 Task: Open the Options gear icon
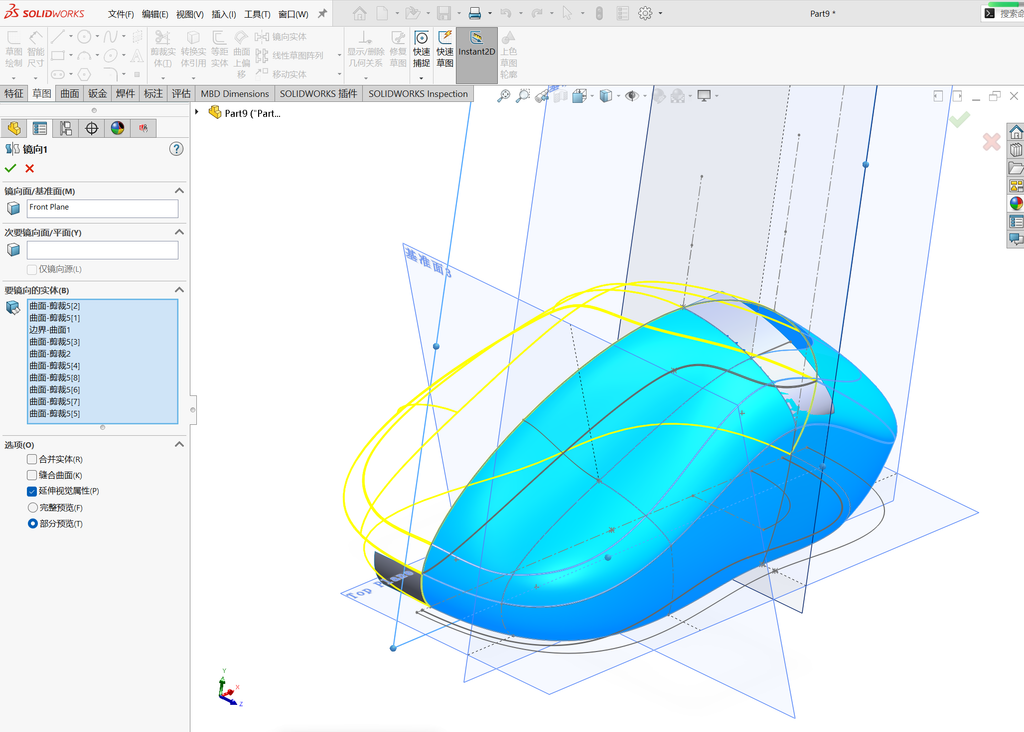tap(645, 13)
